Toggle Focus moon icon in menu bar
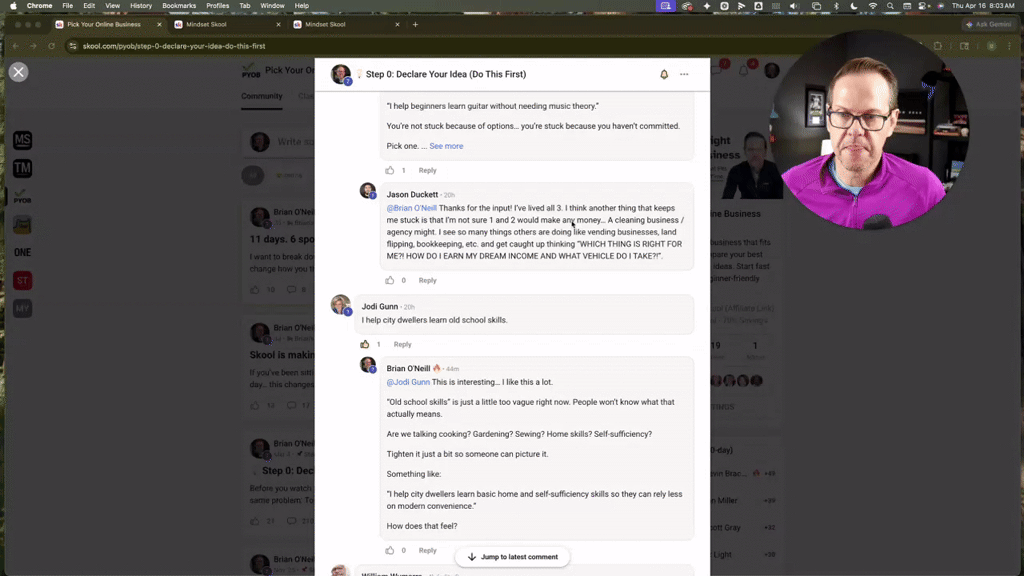The width and height of the screenshot is (1024, 576). click(854, 6)
